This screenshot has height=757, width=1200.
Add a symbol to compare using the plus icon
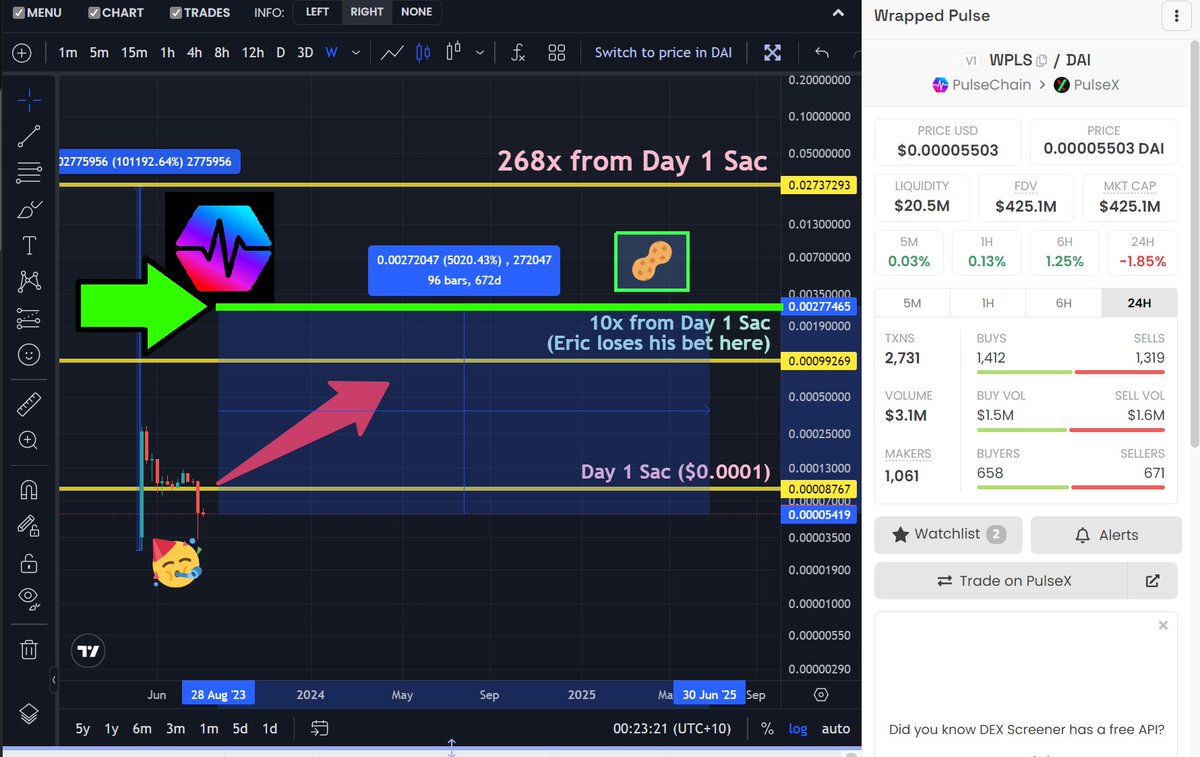click(22, 53)
